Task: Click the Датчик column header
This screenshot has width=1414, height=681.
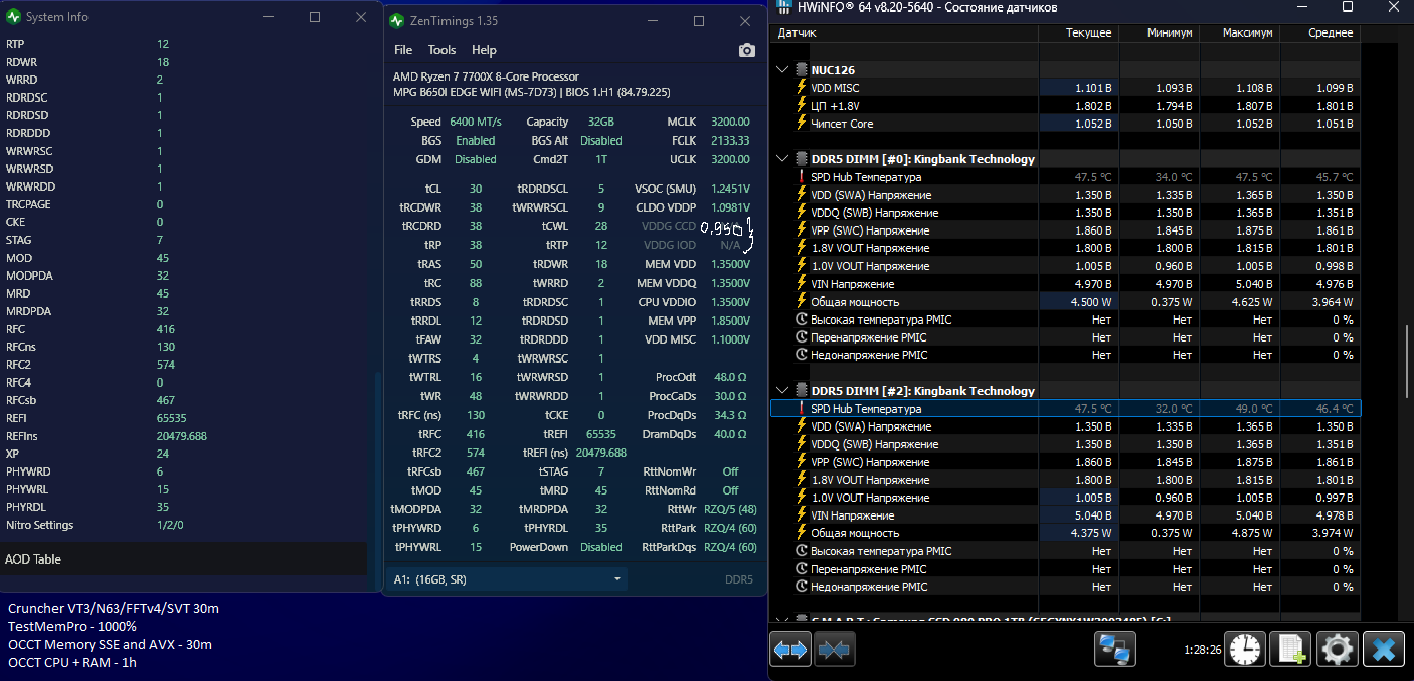Action: [x=904, y=33]
